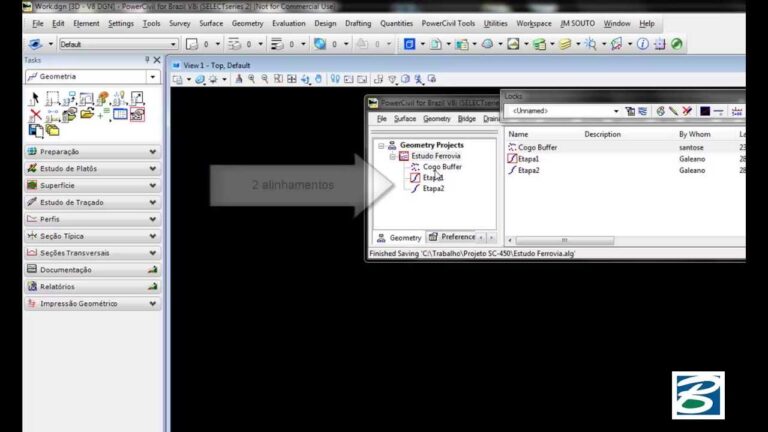Click the blue square models icon in the main toolbar
The image size is (768, 432).
pos(409,44)
